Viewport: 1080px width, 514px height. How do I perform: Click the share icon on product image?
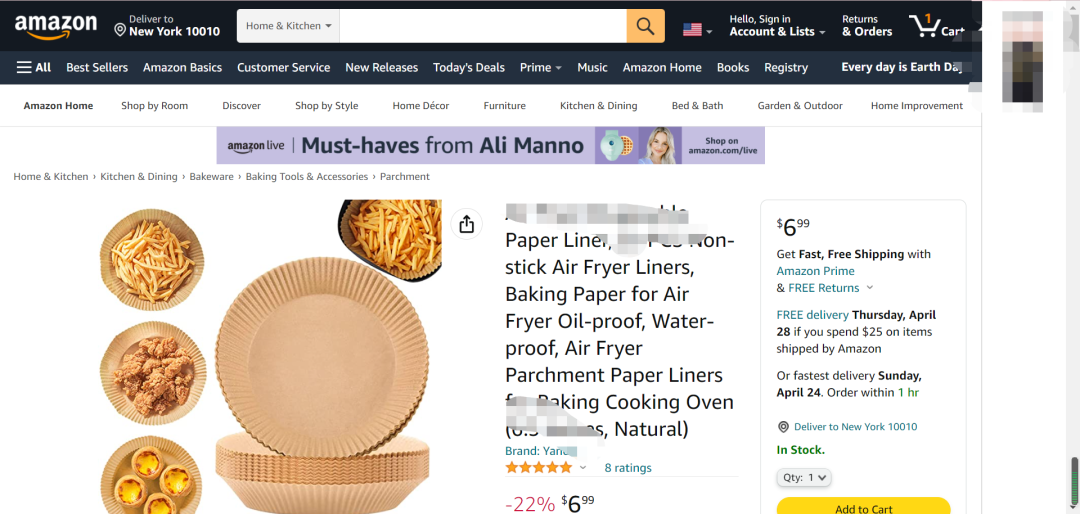466,224
